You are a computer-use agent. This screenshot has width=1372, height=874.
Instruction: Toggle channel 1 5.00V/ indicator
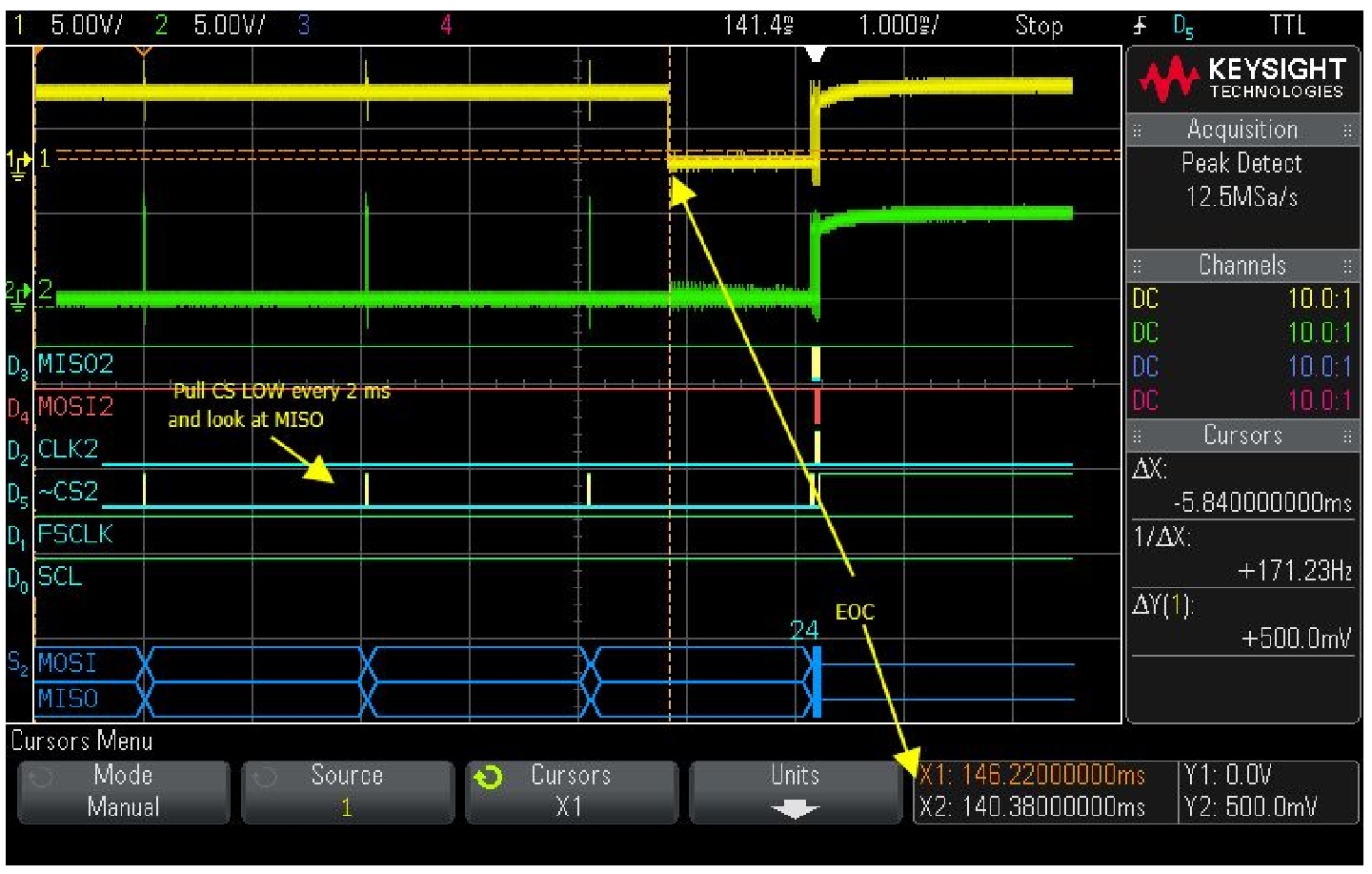(71, 26)
